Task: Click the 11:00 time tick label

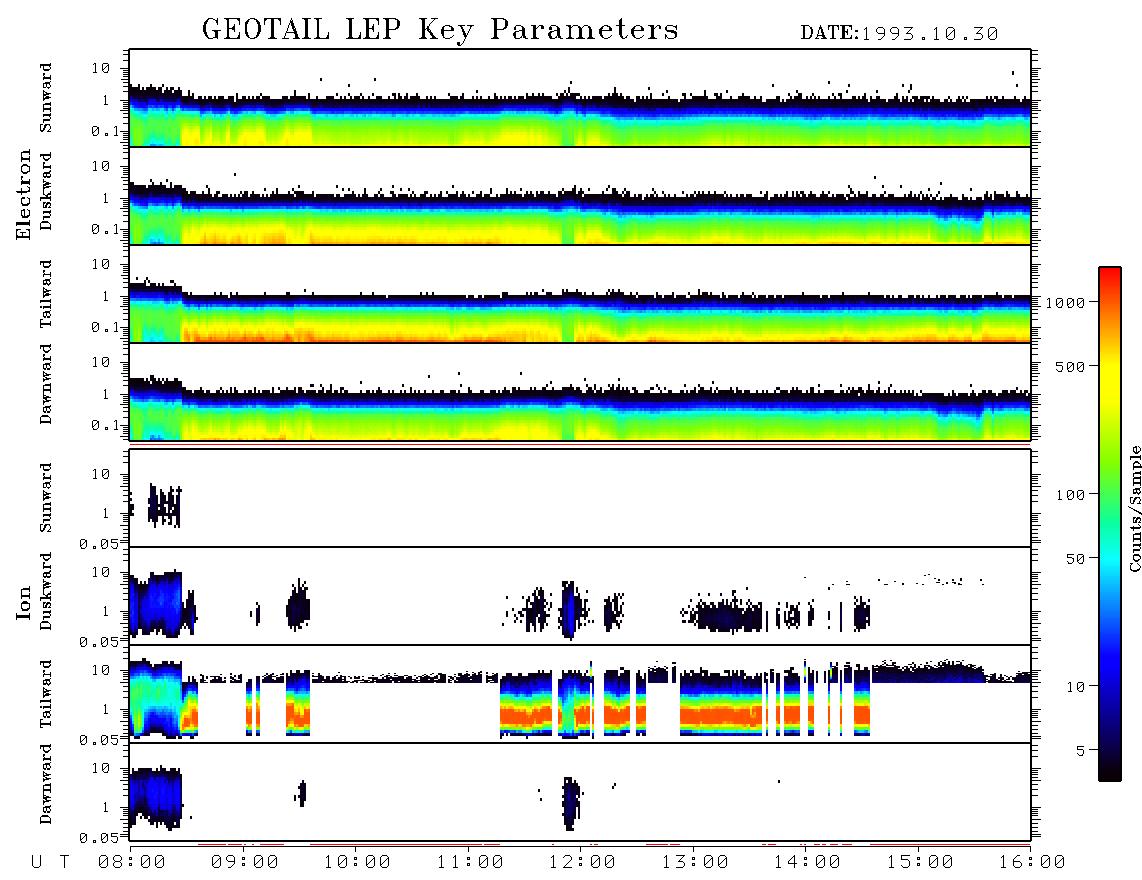Action: [x=470, y=863]
